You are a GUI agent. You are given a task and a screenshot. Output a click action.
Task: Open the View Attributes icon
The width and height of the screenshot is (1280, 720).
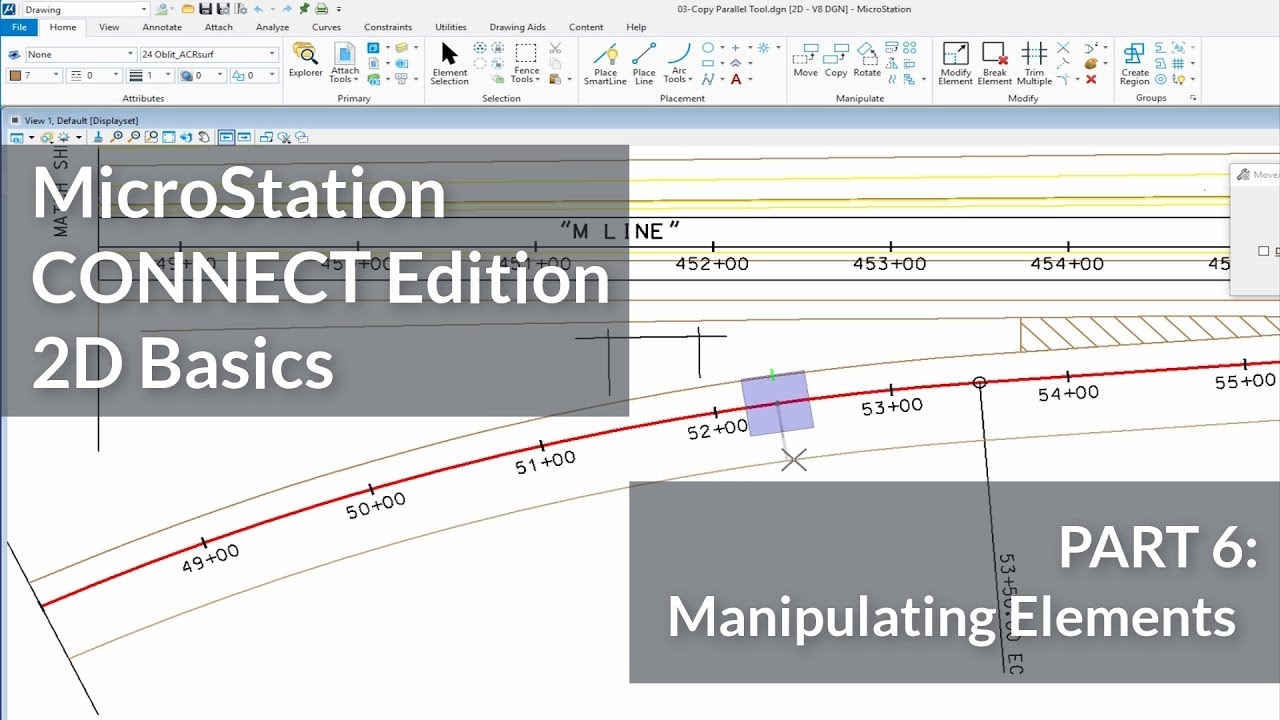(17, 137)
